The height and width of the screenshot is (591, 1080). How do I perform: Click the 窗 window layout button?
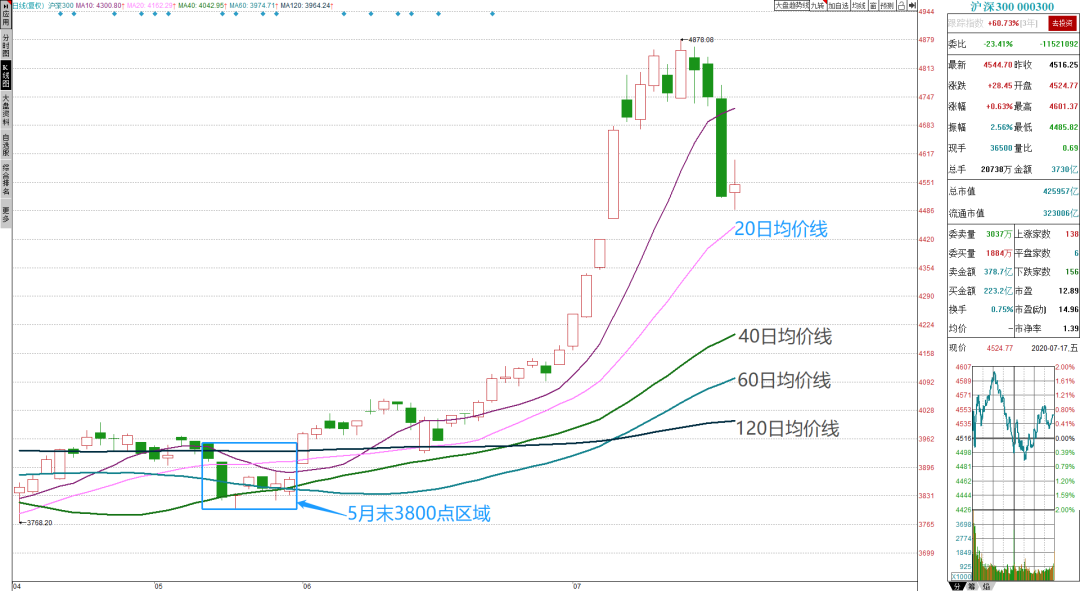click(x=873, y=6)
